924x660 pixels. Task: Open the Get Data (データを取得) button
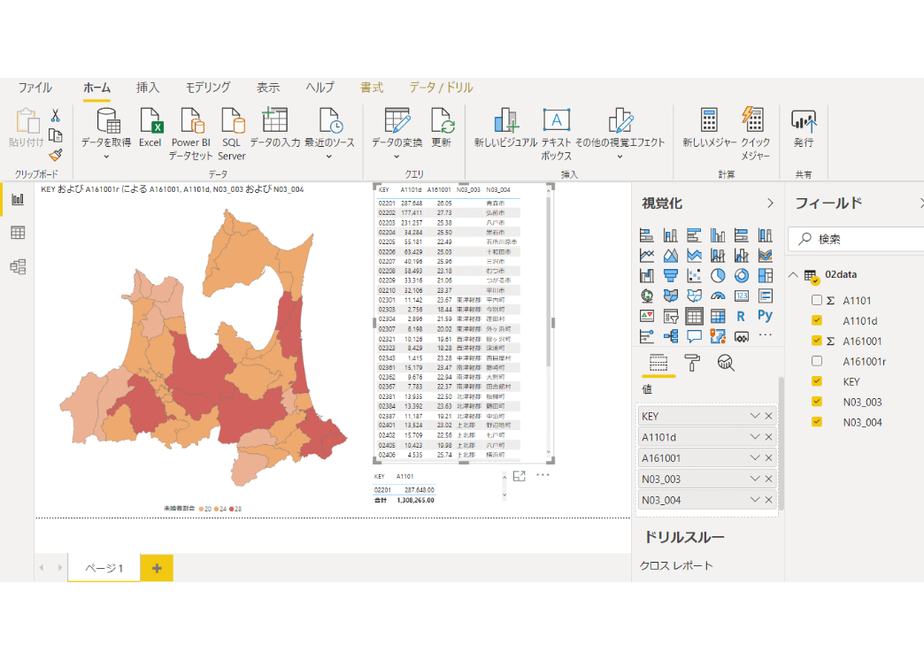(x=106, y=134)
